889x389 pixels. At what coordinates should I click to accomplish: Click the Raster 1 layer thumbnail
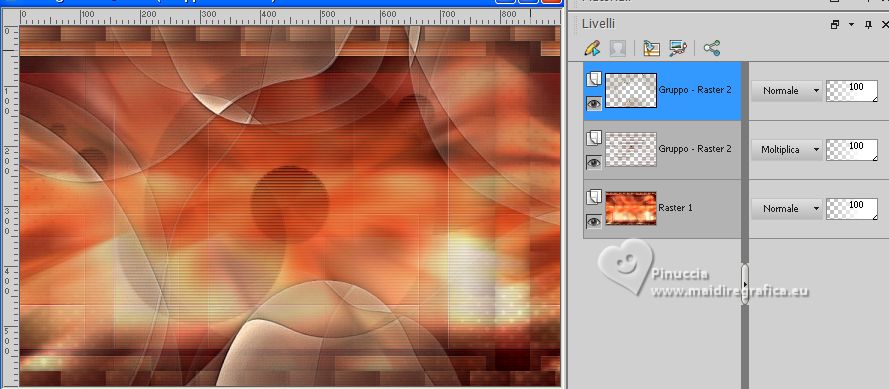(631, 208)
